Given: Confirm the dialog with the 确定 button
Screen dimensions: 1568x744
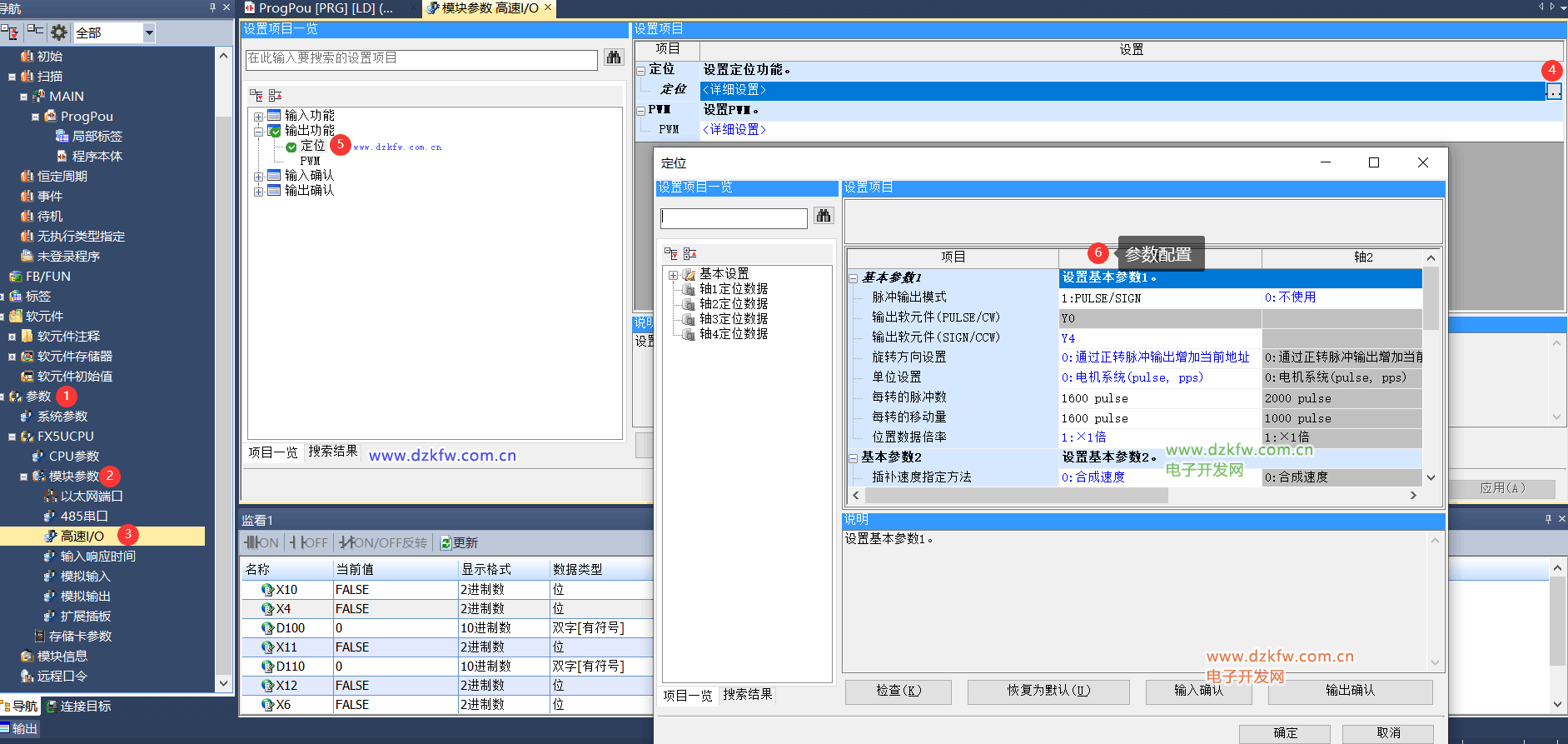Looking at the screenshot, I should coord(1285,733).
